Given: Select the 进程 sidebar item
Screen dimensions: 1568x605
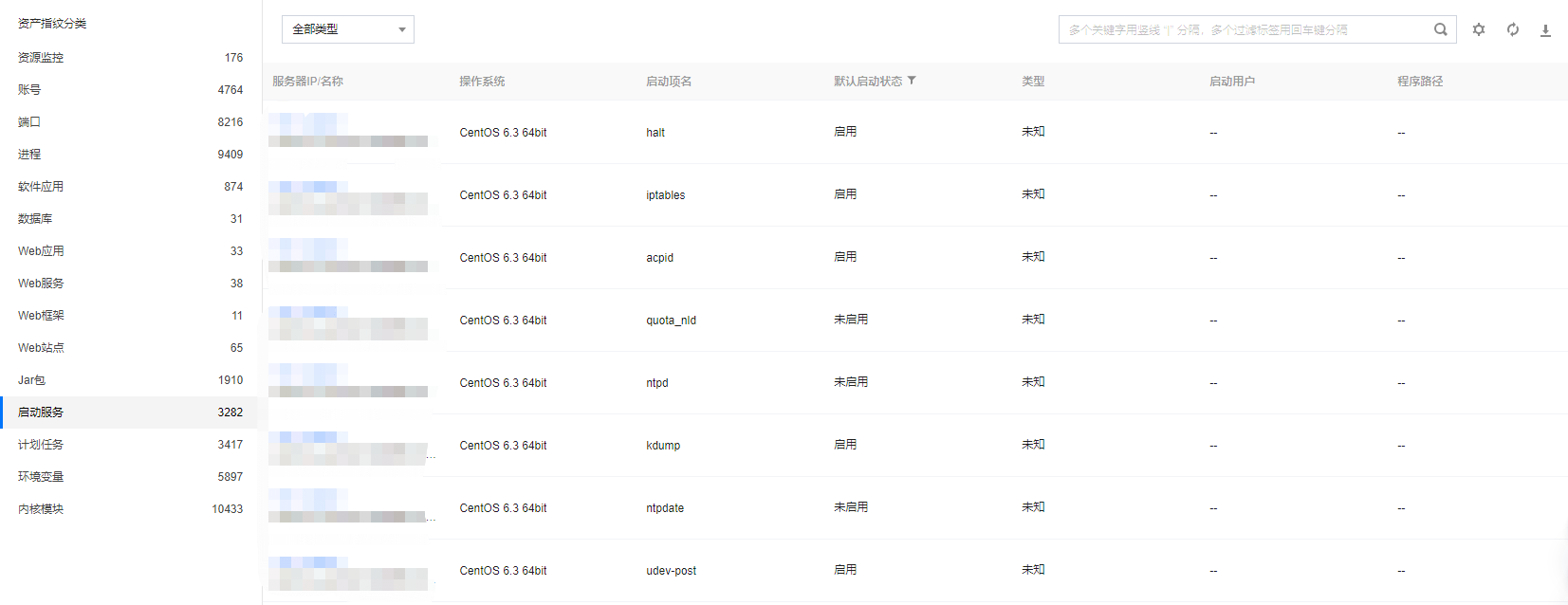Looking at the screenshot, I should 29,155.
